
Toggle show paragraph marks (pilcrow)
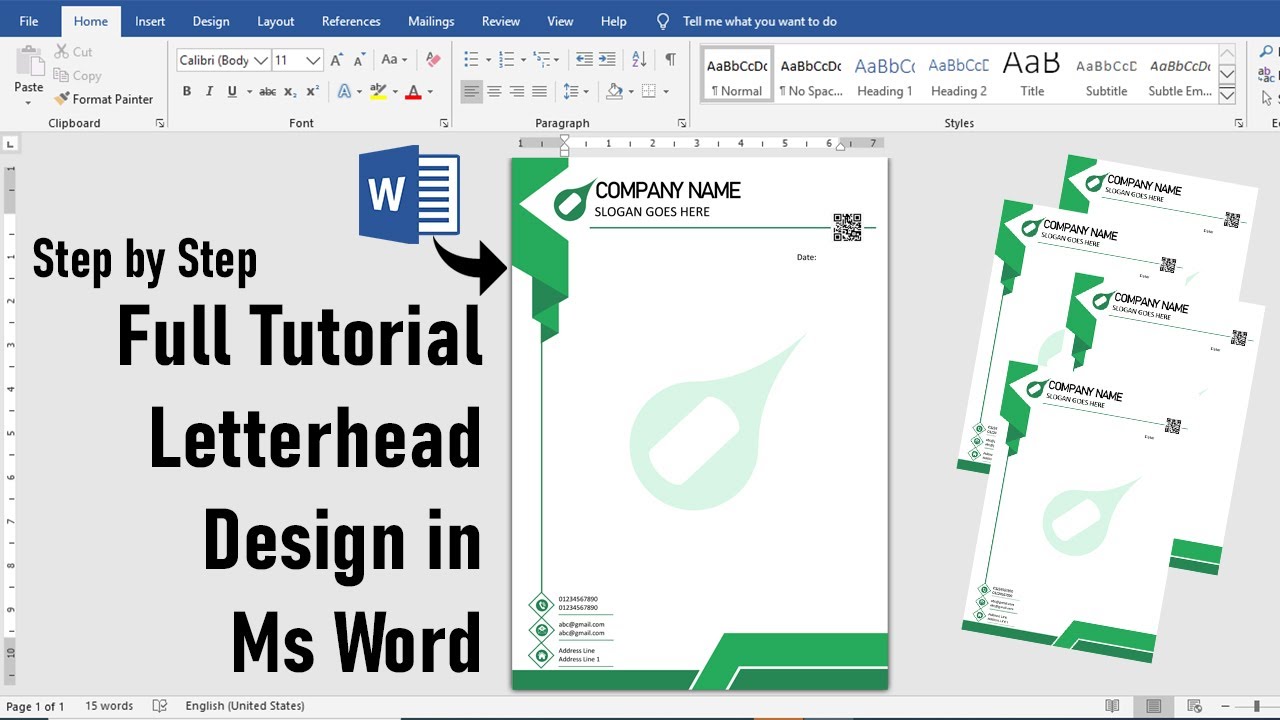(x=670, y=60)
